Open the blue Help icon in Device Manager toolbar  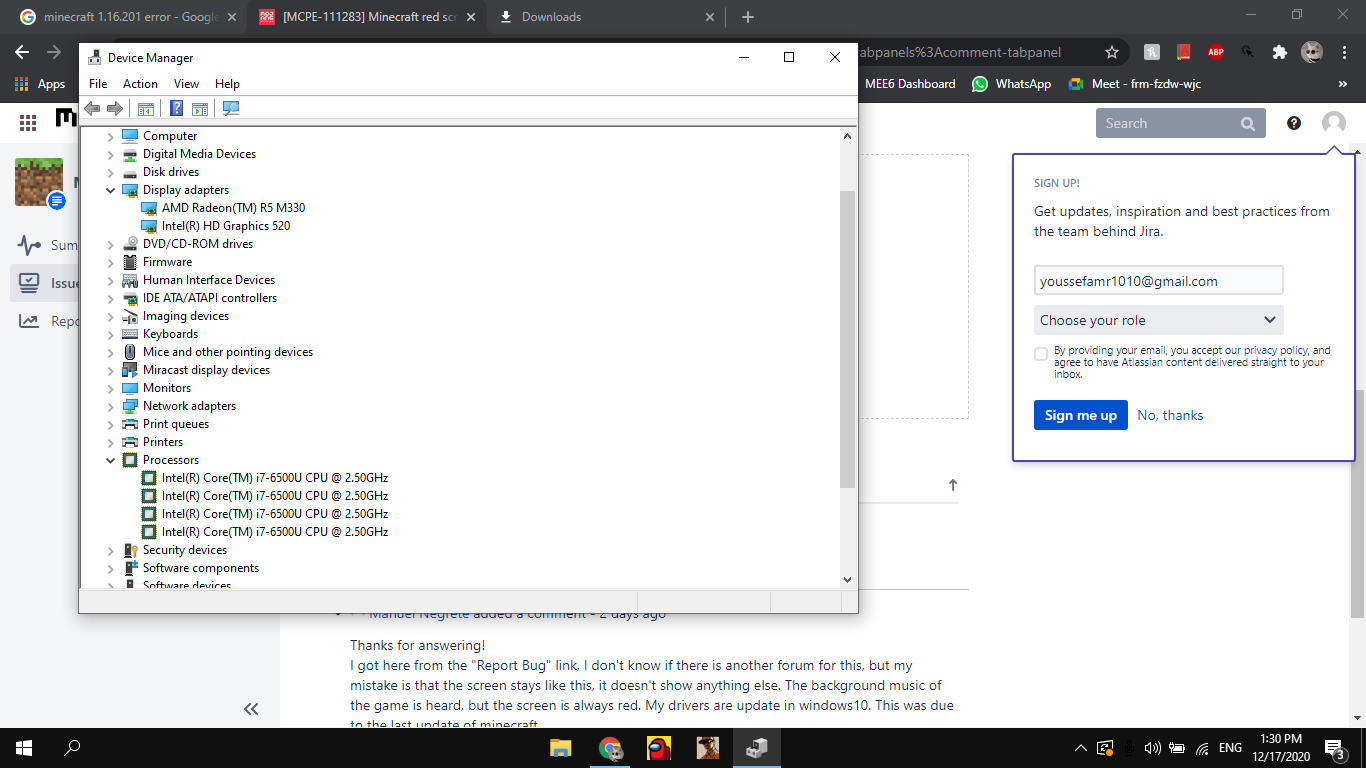coord(177,109)
